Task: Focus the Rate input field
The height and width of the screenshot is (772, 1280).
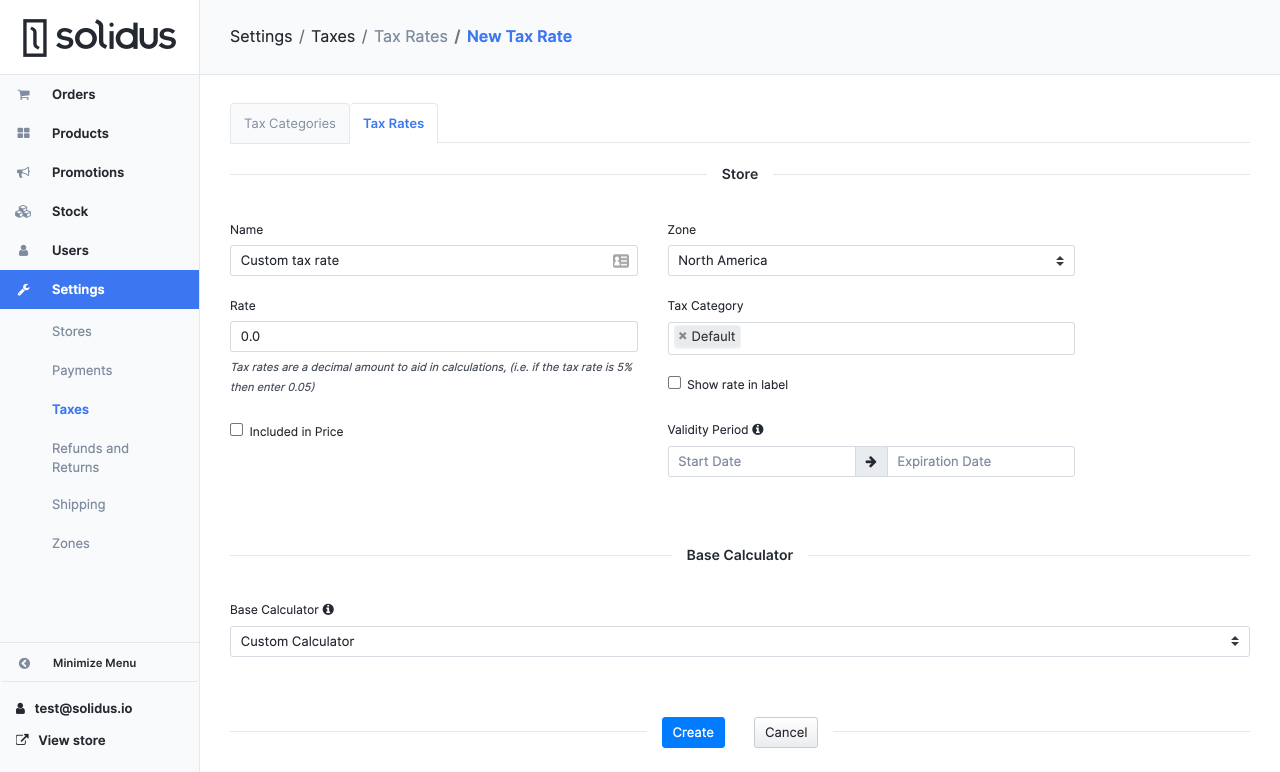Action: click(x=433, y=336)
